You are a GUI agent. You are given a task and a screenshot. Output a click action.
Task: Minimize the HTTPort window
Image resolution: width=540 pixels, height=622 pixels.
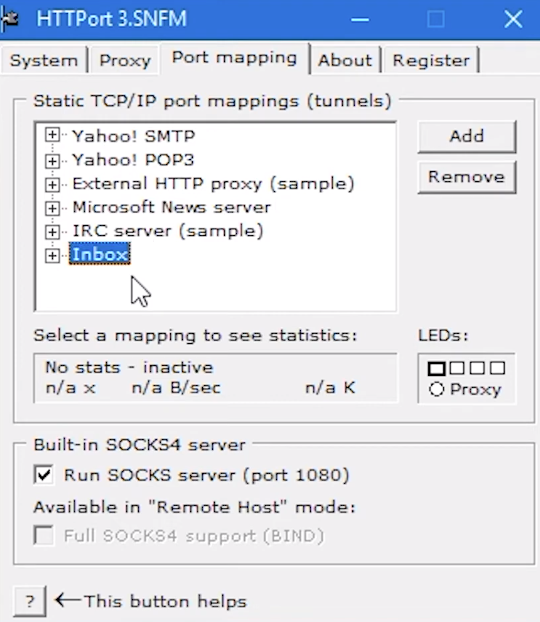coord(360,19)
